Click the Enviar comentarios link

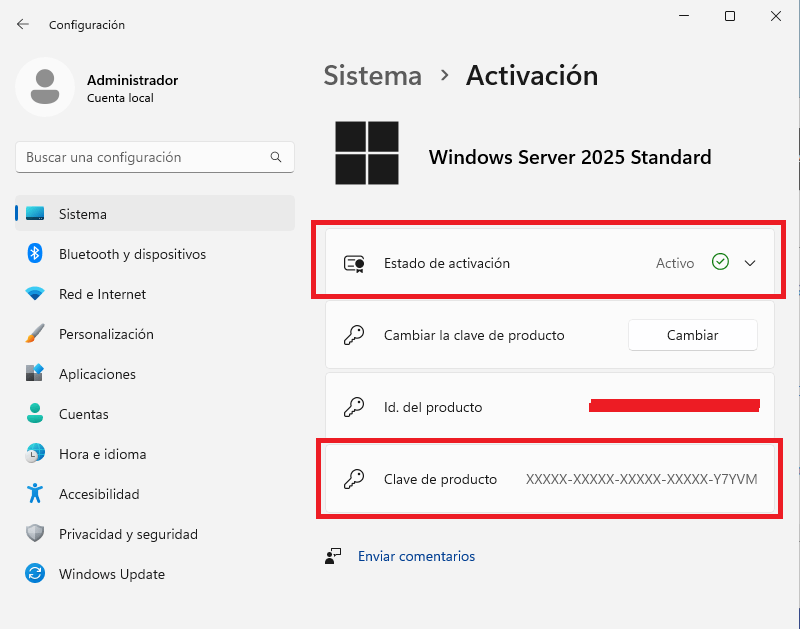click(416, 556)
